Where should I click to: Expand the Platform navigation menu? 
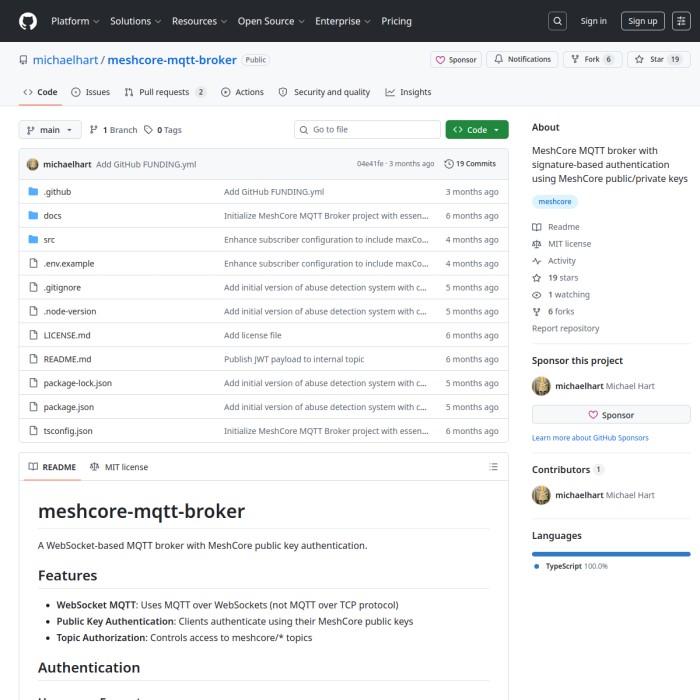(x=74, y=21)
